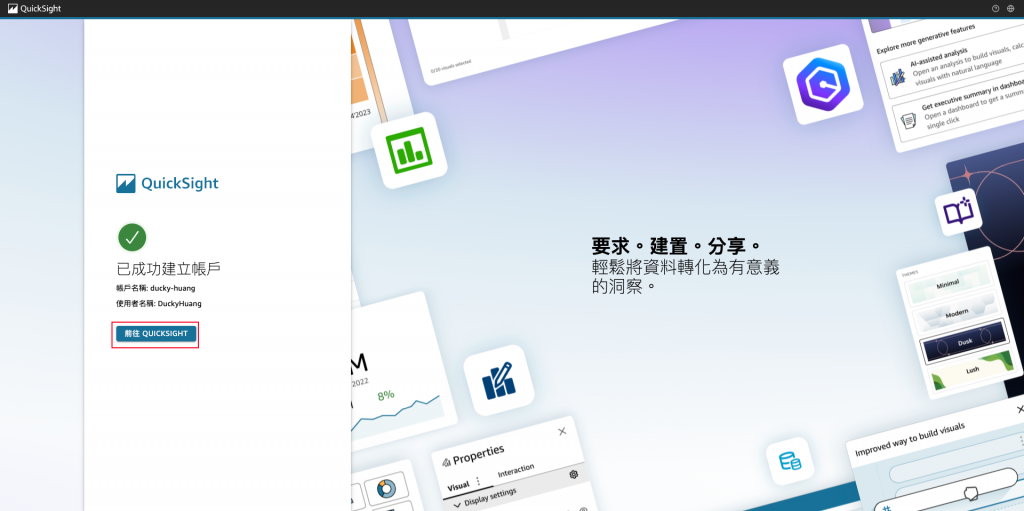Choose the Minimal theme thumbnail

(x=948, y=284)
